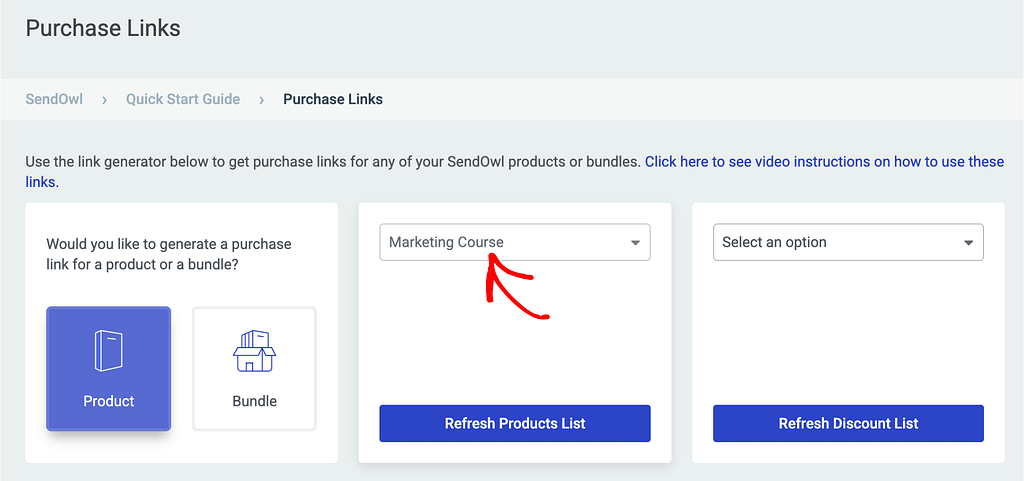The width and height of the screenshot is (1024, 481).
Task: Click the chevron separator after Quick Start Guide
Action: (x=261, y=100)
